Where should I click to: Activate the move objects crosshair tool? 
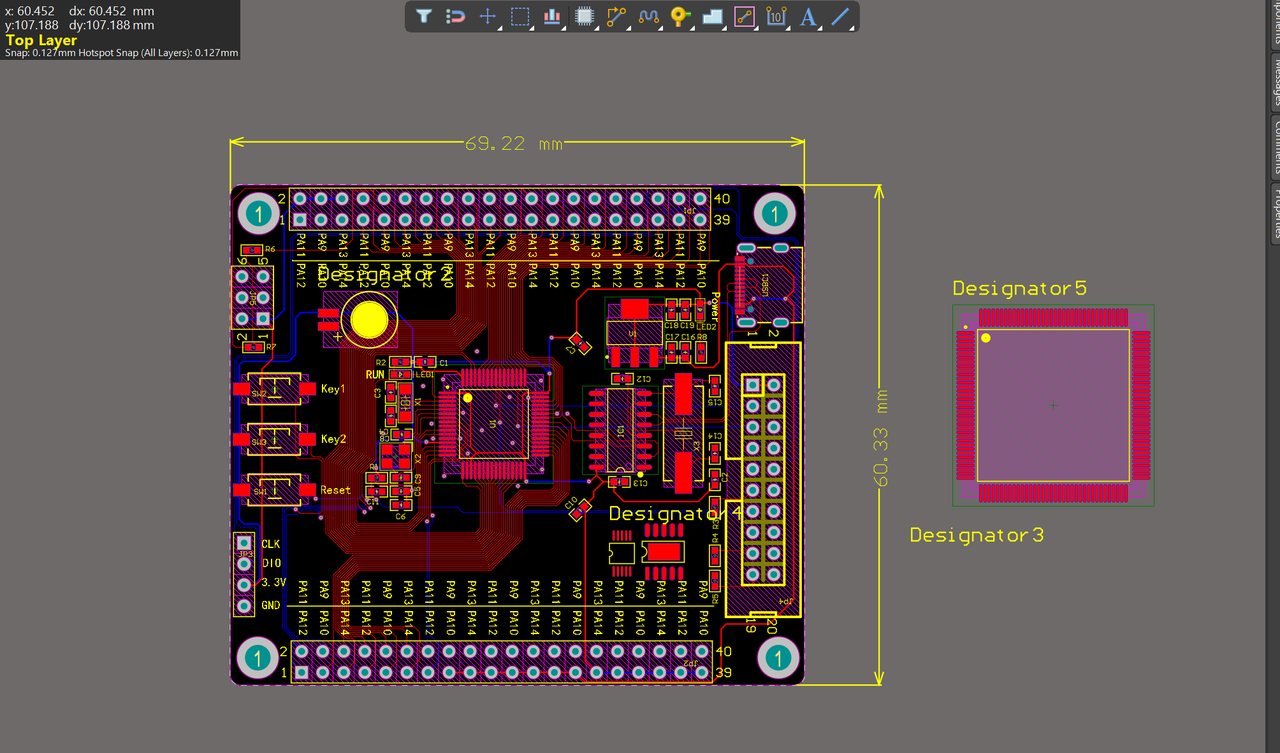[x=487, y=16]
